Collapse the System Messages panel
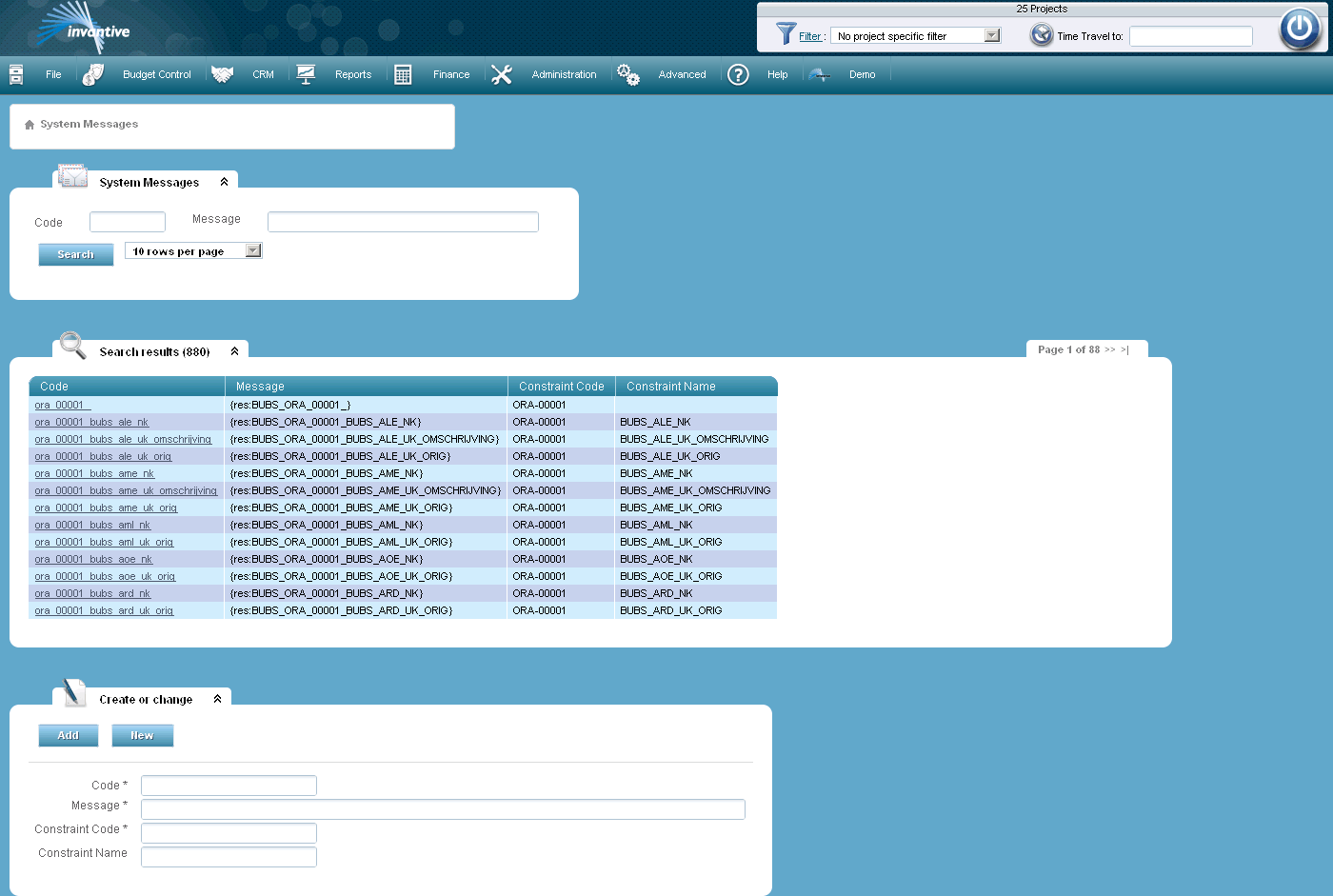The image size is (1333, 896). coord(225,182)
